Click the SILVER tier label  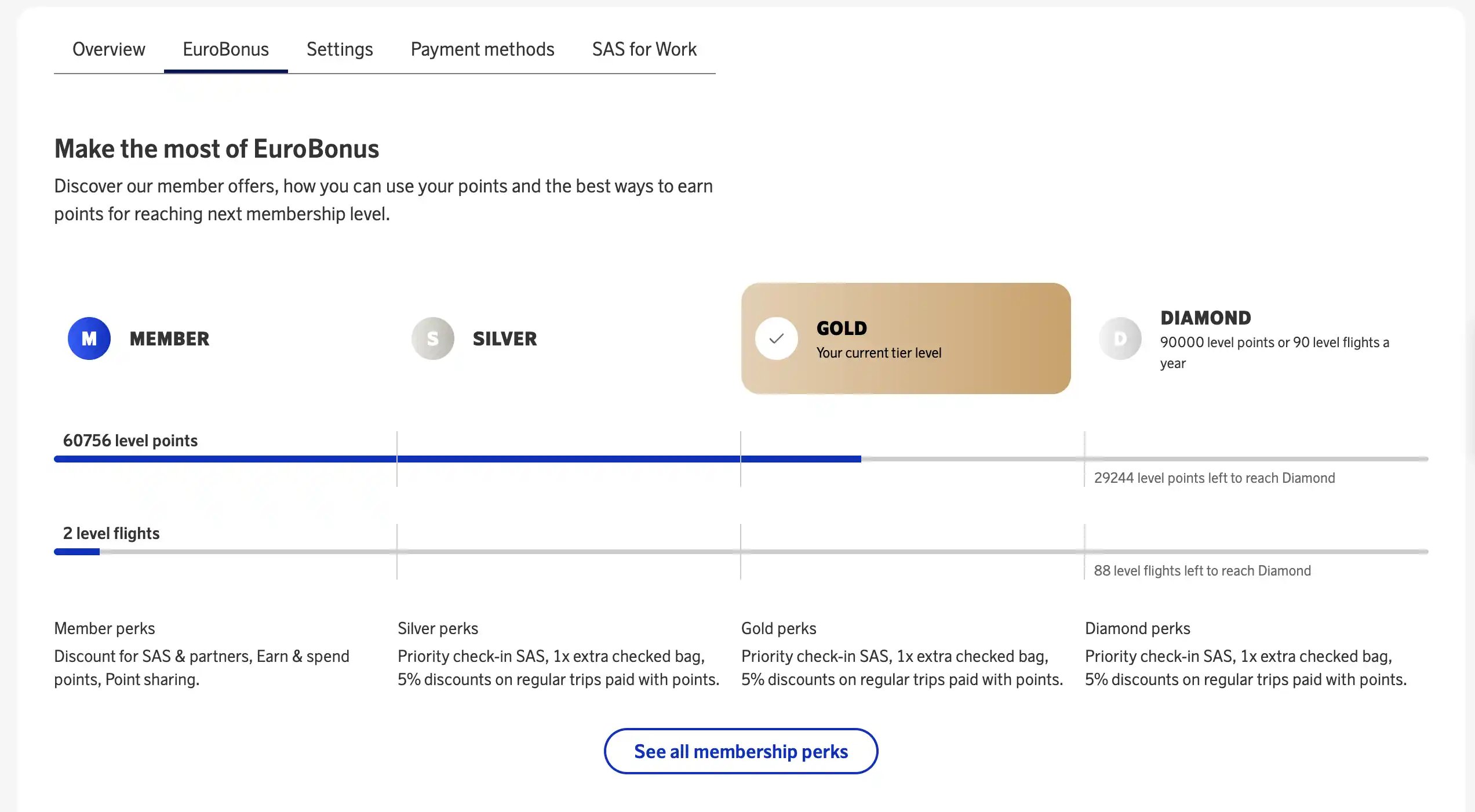pyautogui.click(x=505, y=339)
